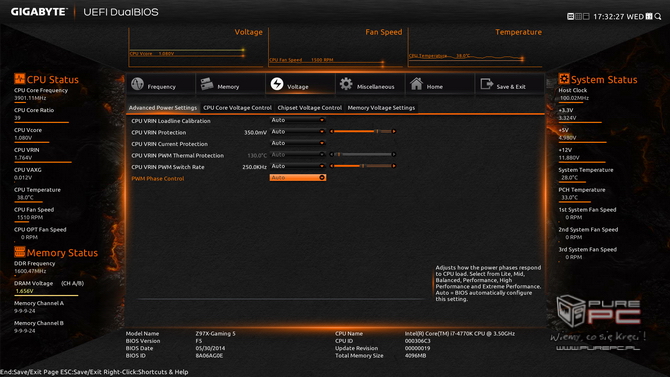Viewport: 670px width, 377px height.
Task: Click the 350.0mV value
Action: [255, 133]
